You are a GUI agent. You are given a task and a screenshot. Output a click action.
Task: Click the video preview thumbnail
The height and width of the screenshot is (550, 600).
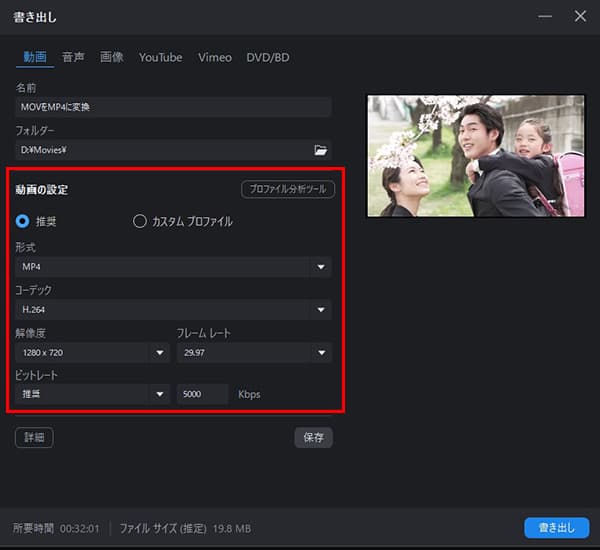click(x=476, y=156)
